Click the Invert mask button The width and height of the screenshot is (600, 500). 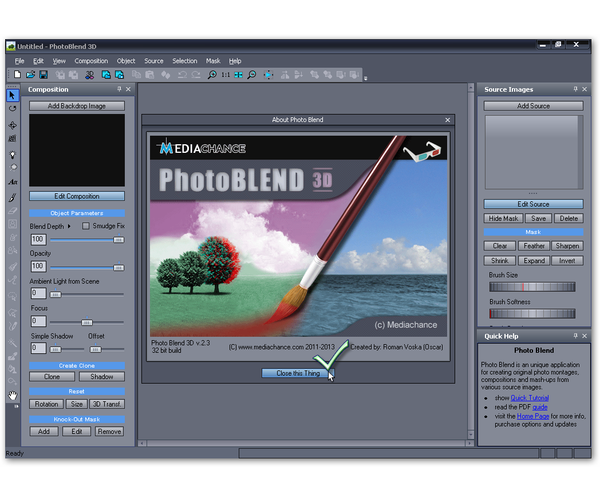(567, 261)
